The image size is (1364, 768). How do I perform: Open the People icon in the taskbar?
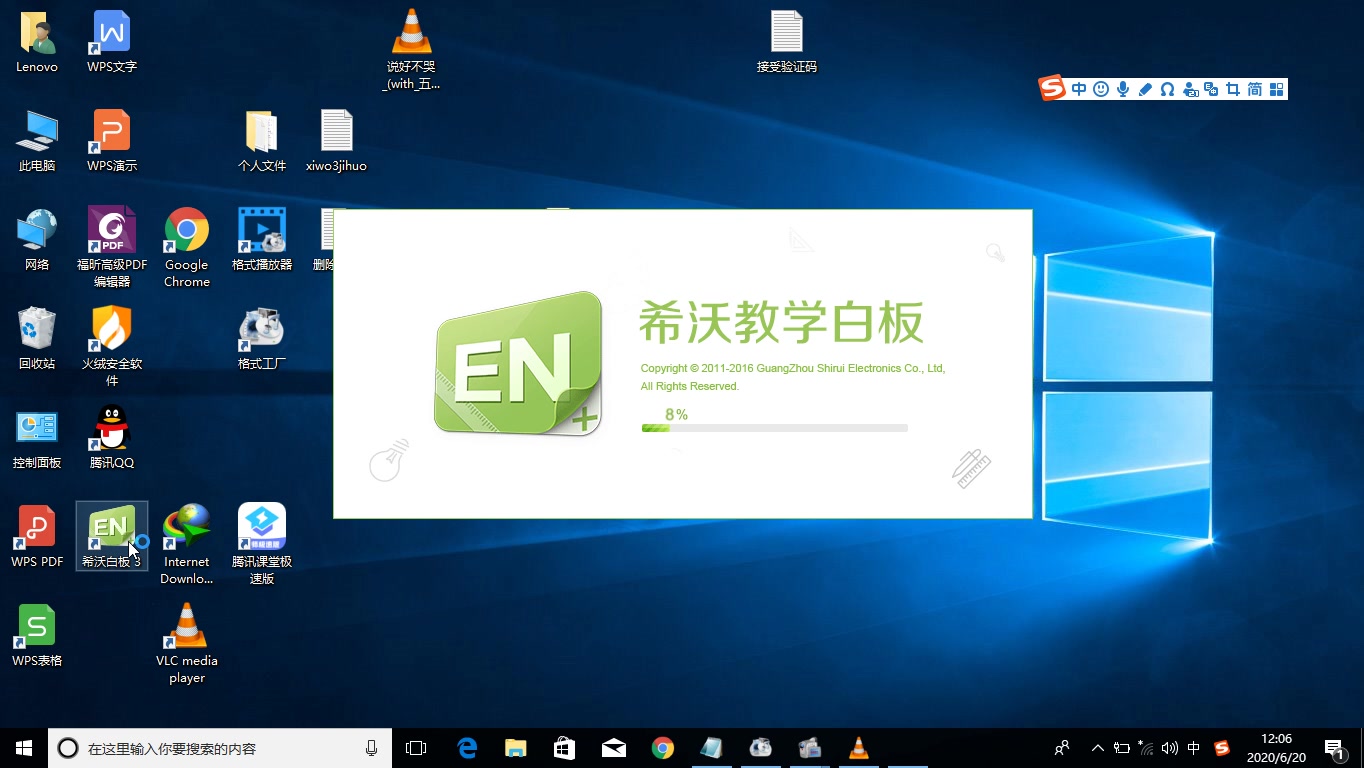click(1063, 748)
